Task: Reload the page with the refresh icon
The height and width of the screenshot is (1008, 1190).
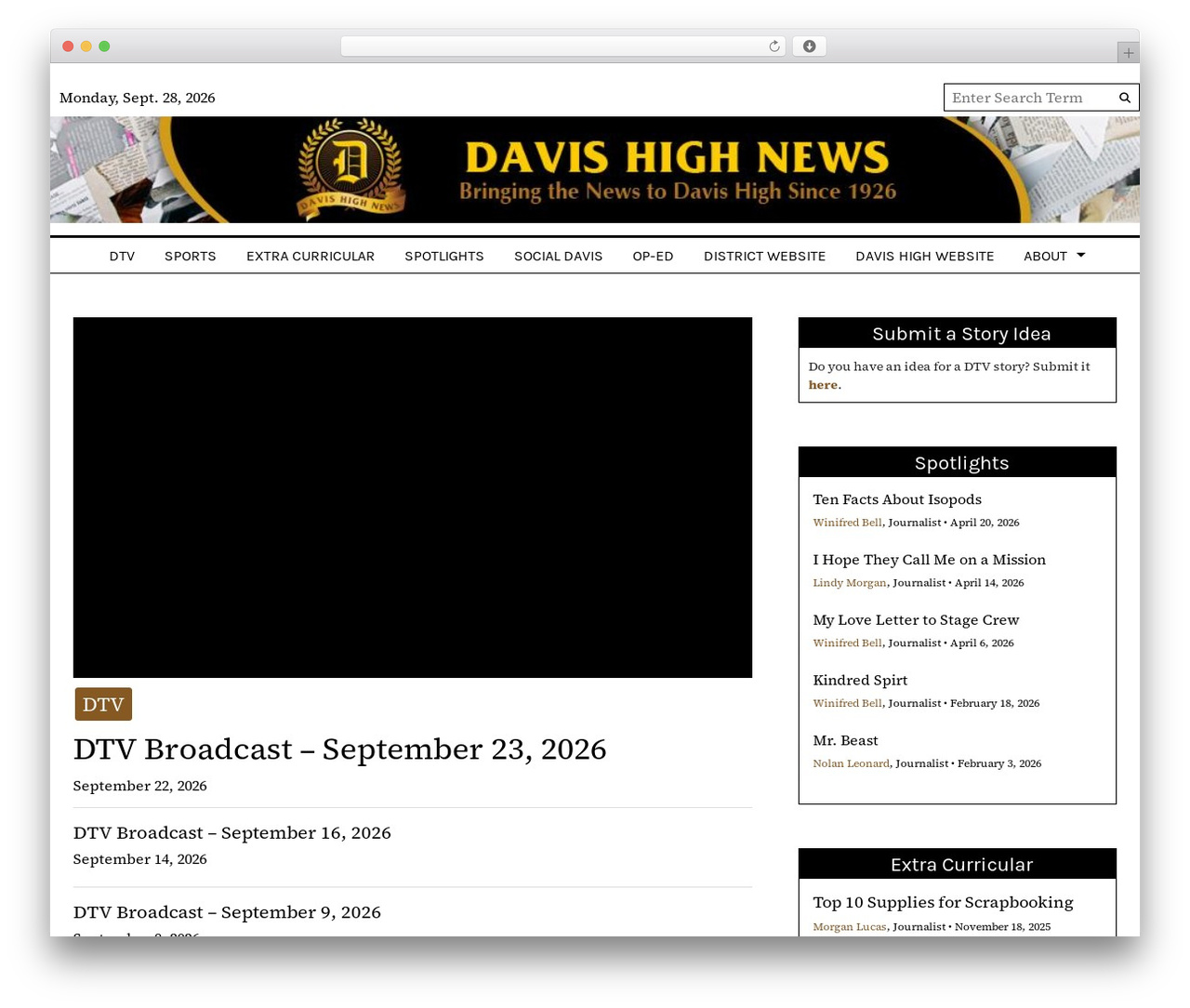Action: coord(773,46)
